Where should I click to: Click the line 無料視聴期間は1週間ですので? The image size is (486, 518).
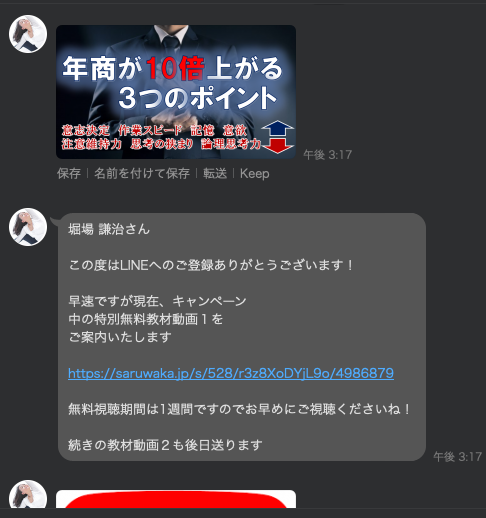[239, 409]
